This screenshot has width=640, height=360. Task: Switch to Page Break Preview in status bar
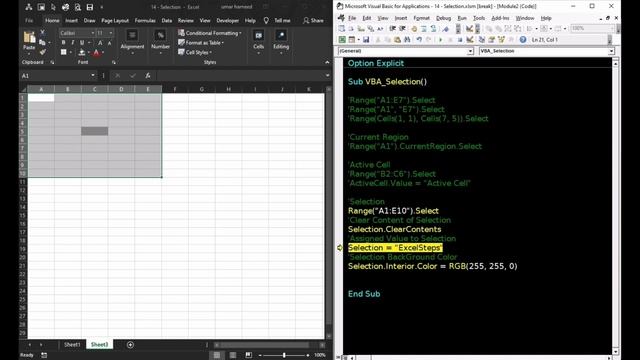click(x=248, y=355)
